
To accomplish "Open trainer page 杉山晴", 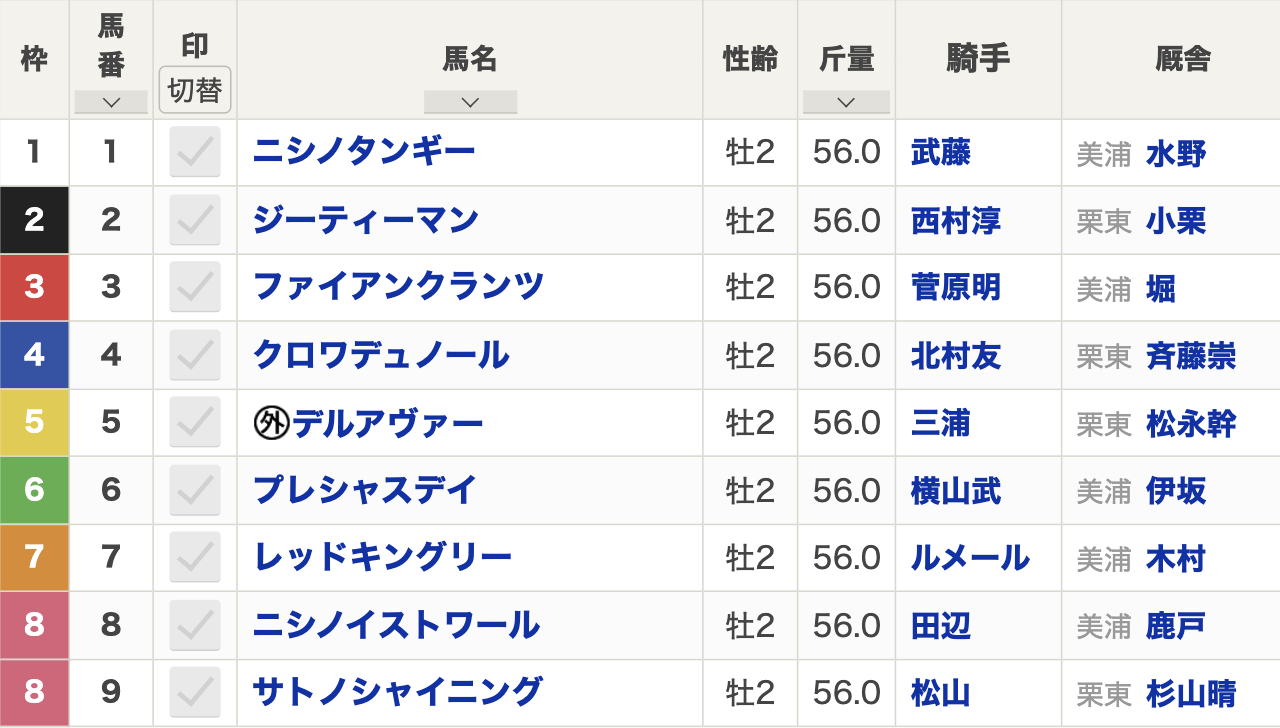I will pos(1191,693).
